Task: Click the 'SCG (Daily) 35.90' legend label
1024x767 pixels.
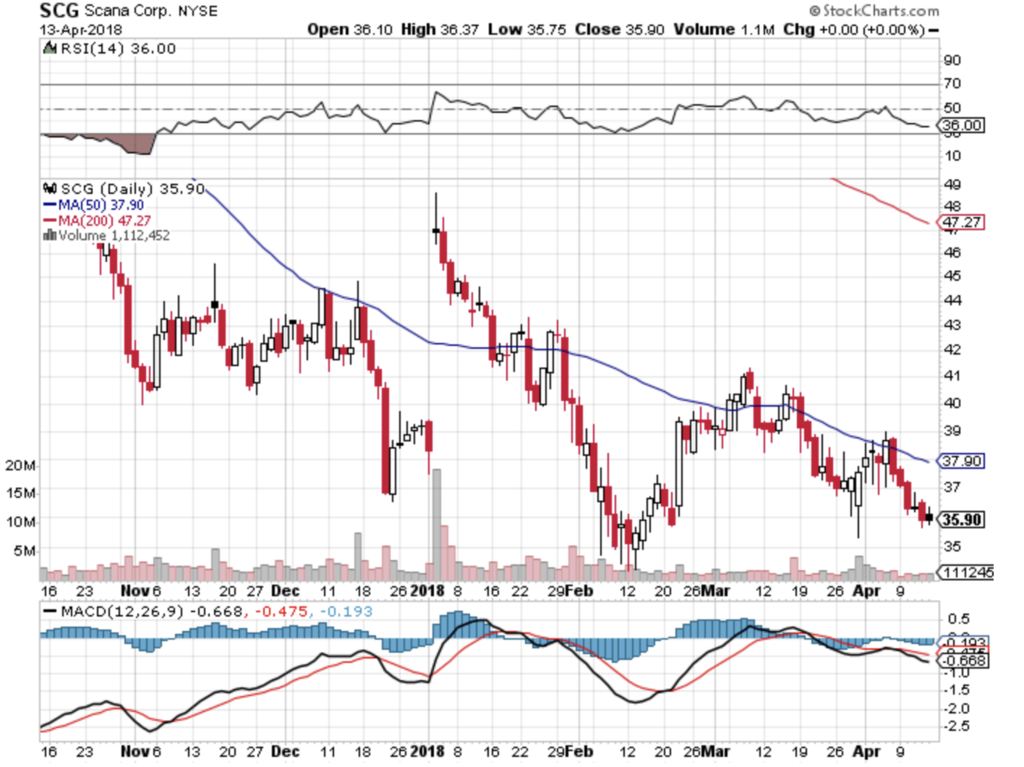Action: [x=133, y=188]
